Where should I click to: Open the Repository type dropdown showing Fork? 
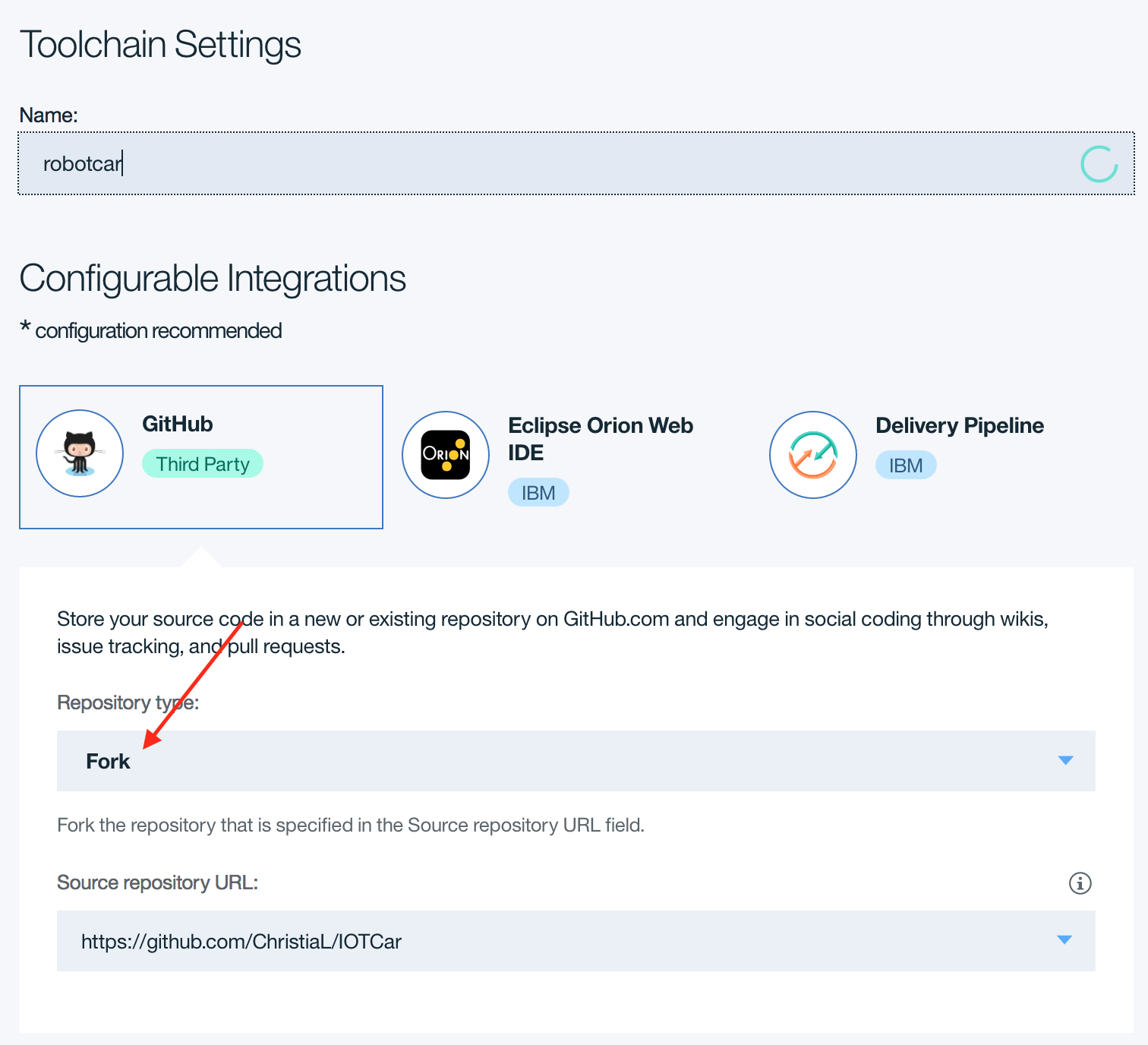pos(576,761)
